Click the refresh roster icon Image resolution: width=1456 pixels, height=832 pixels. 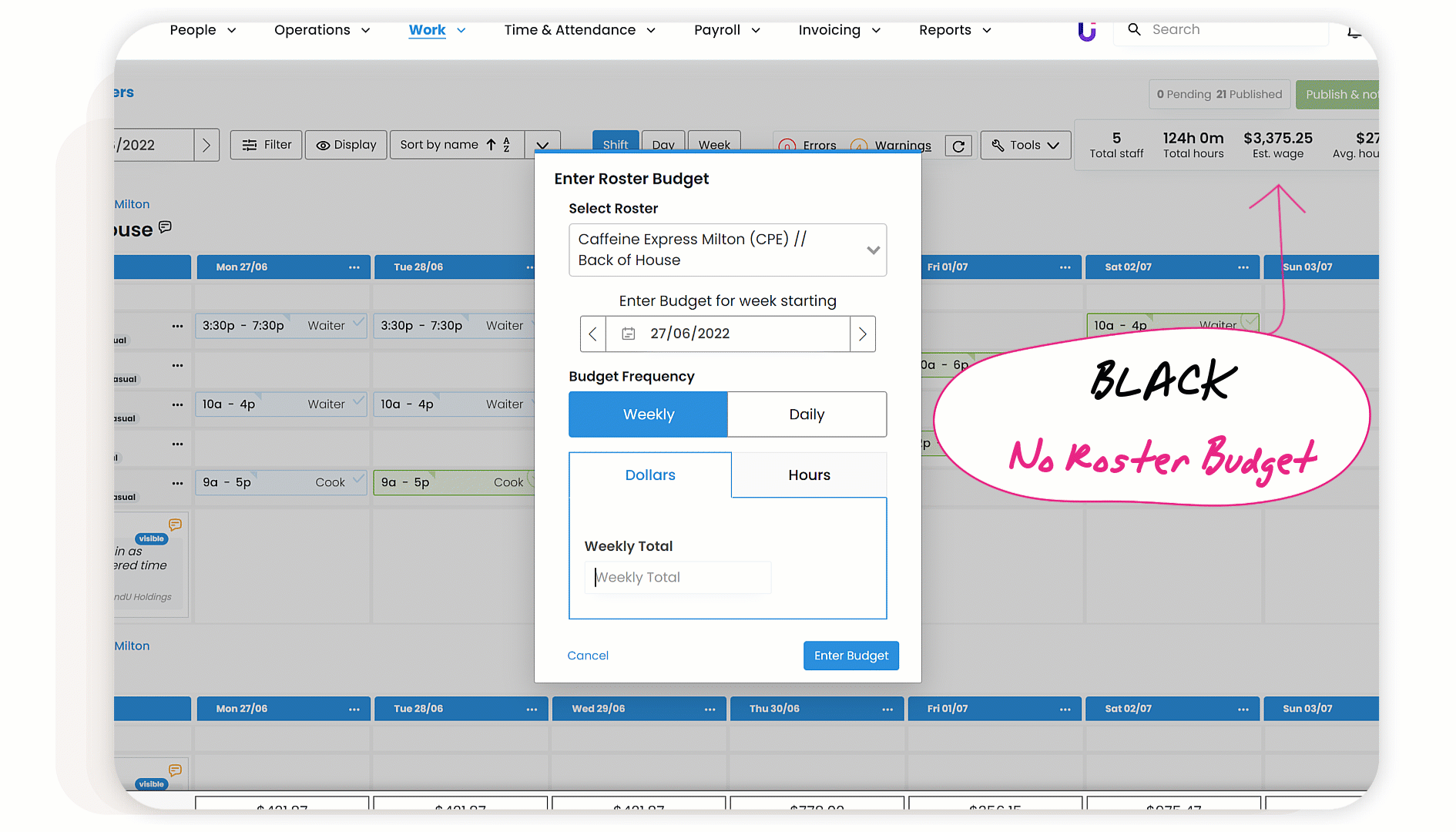(958, 146)
